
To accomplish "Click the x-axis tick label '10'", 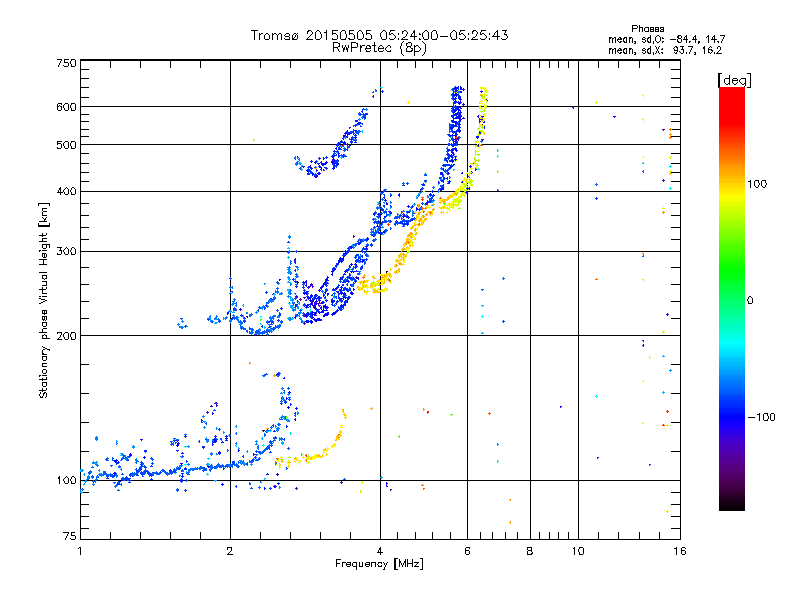I will click(578, 551).
